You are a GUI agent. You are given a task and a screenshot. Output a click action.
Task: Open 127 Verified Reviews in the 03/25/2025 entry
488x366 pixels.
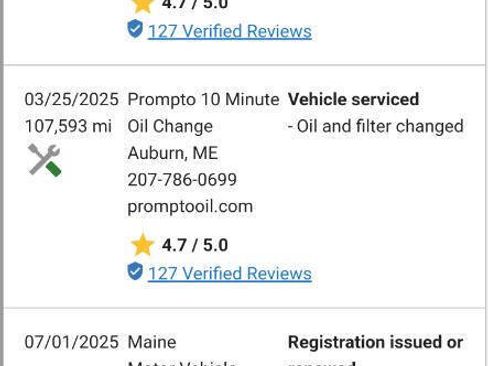point(230,274)
